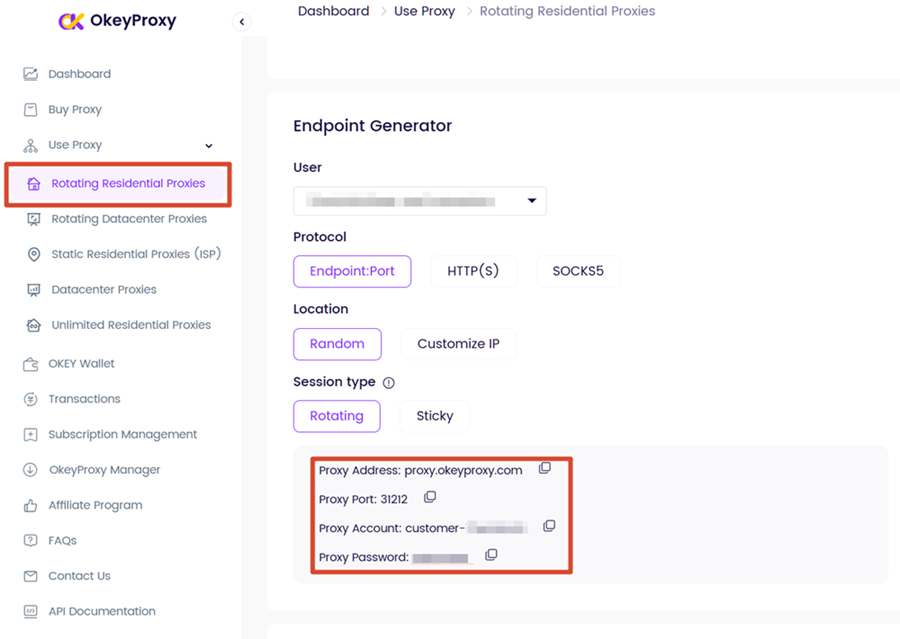Image resolution: width=900 pixels, height=639 pixels.
Task: Select HTTP(S) protocol option
Action: coord(474,271)
